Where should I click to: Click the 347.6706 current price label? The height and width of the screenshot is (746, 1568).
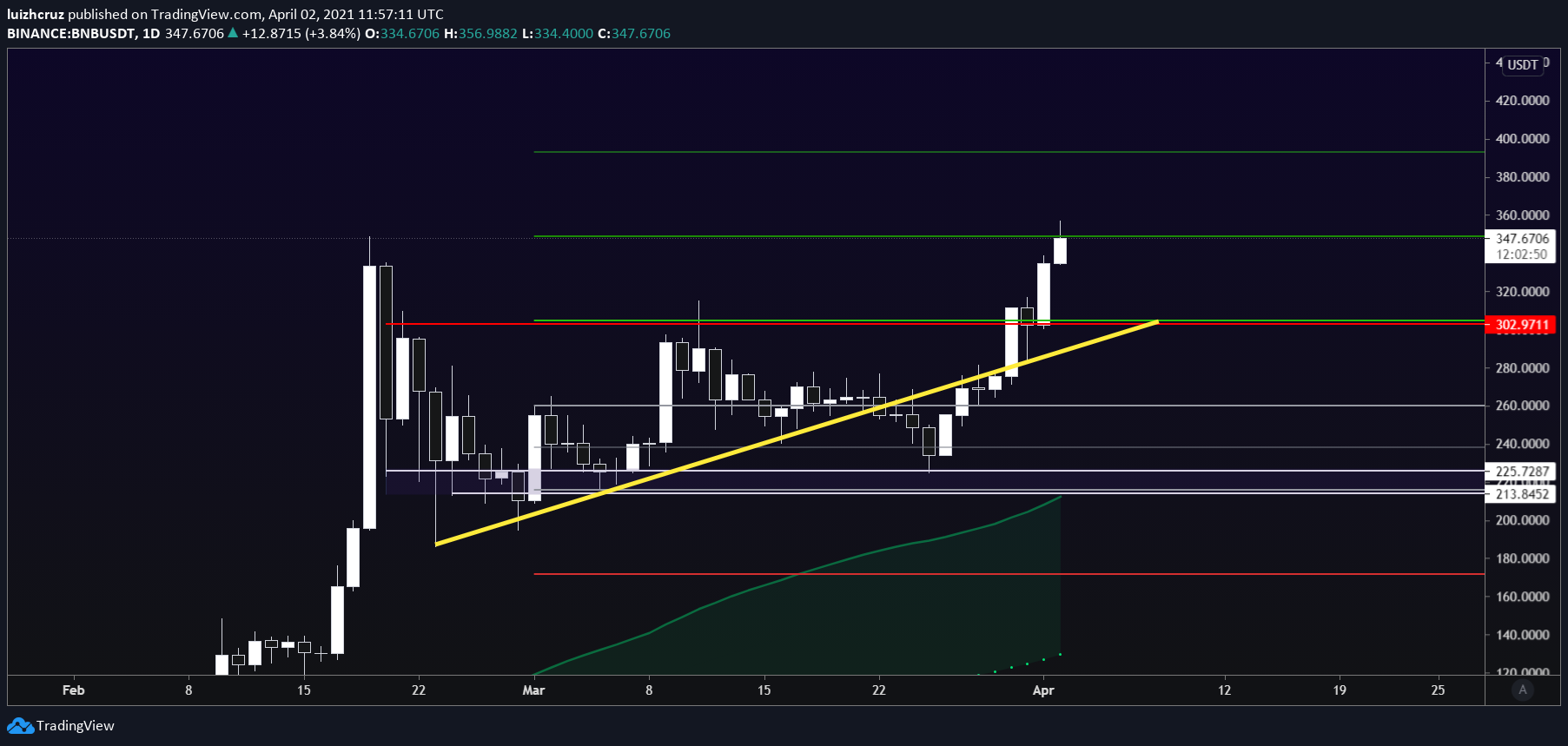coord(1522,239)
